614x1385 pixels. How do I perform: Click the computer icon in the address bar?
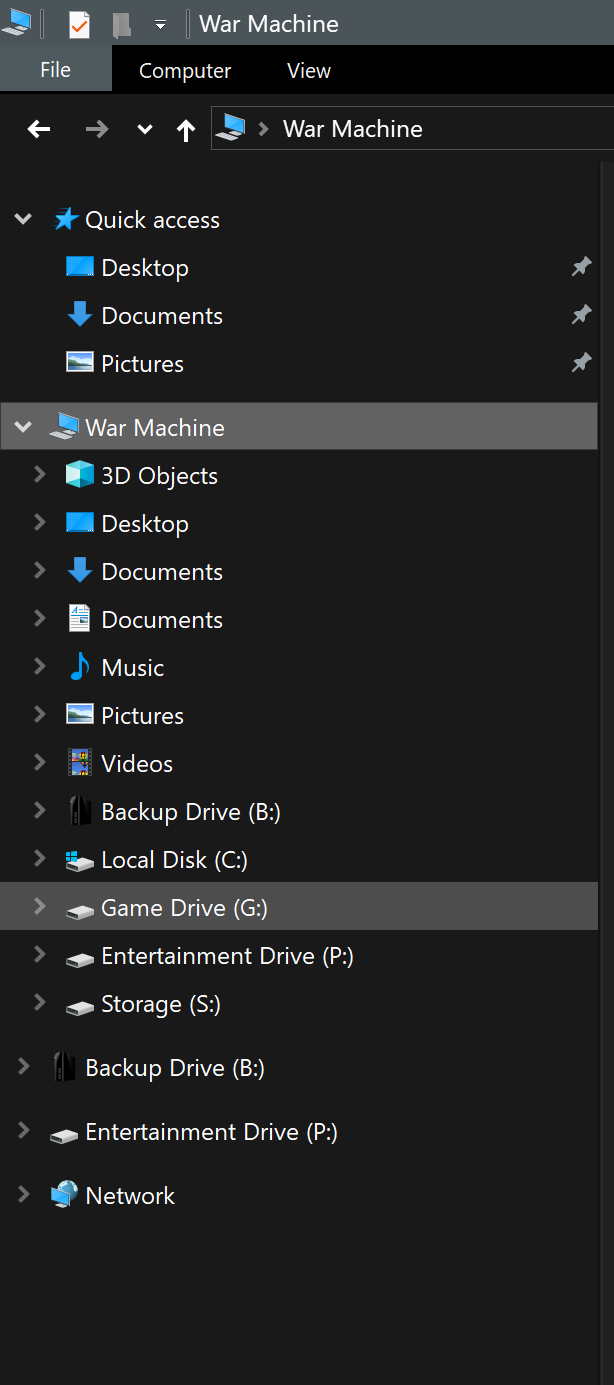click(231, 128)
